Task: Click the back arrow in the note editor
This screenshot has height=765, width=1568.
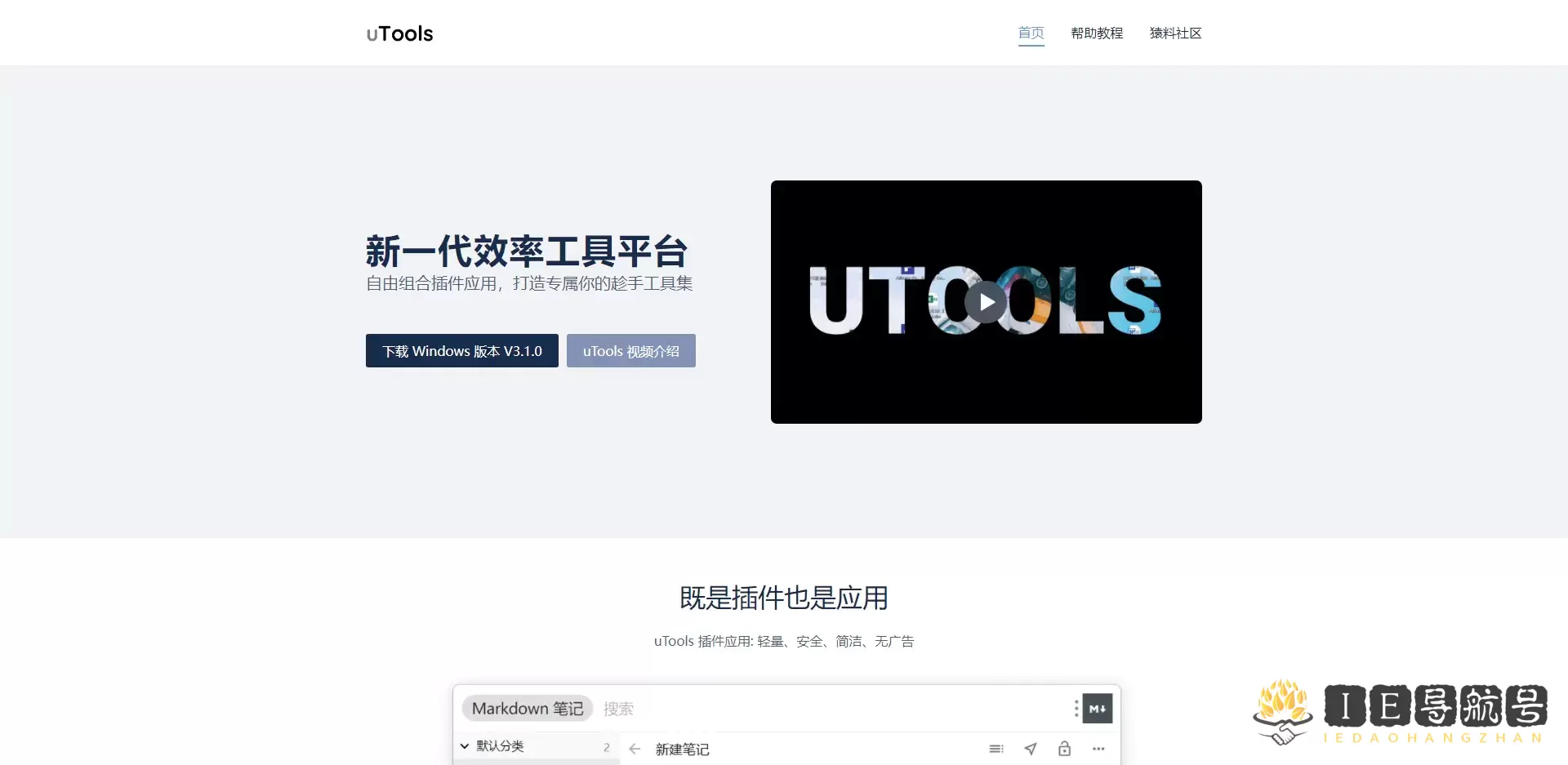Action: pos(635,749)
